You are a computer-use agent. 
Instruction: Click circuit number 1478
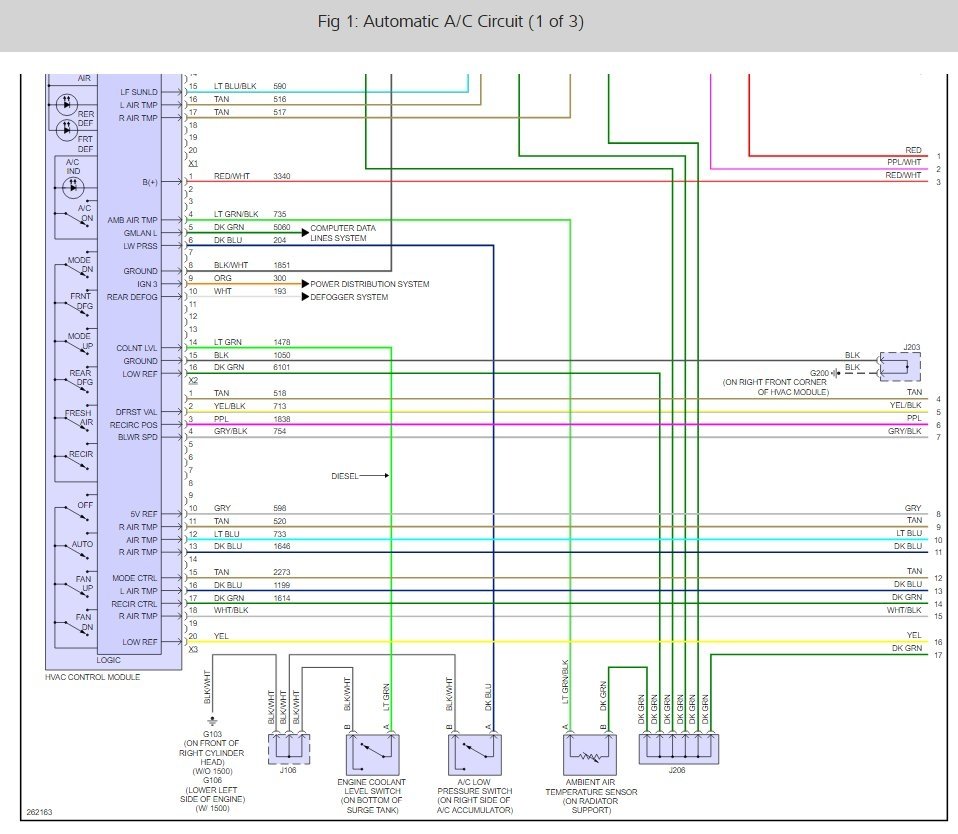(282, 342)
